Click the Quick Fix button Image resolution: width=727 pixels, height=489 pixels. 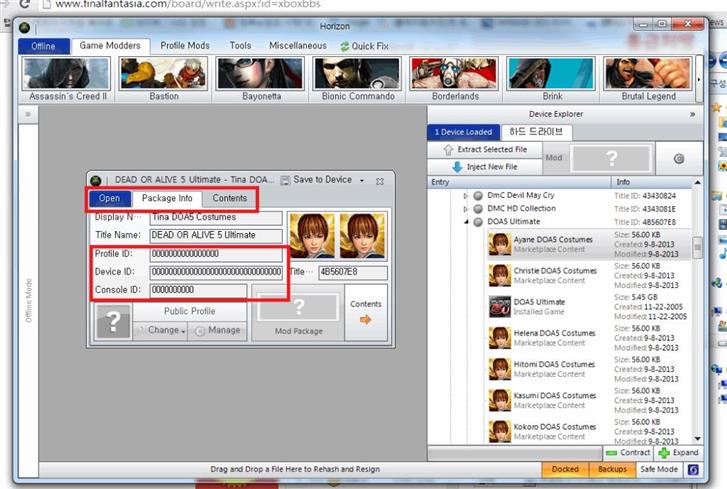pyautogui.click(x=364, y=46)
